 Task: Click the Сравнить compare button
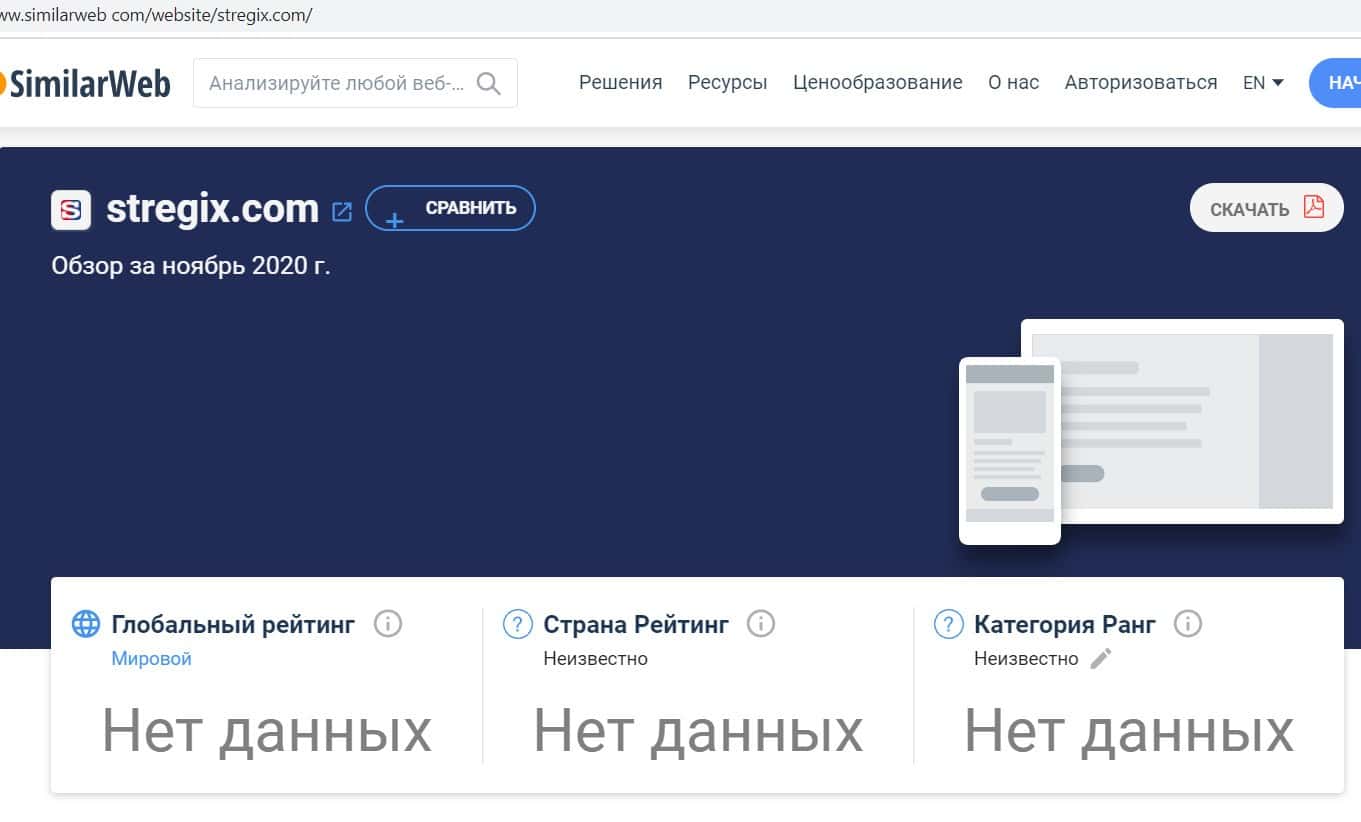pyautogui.click(x=450, y=208)
